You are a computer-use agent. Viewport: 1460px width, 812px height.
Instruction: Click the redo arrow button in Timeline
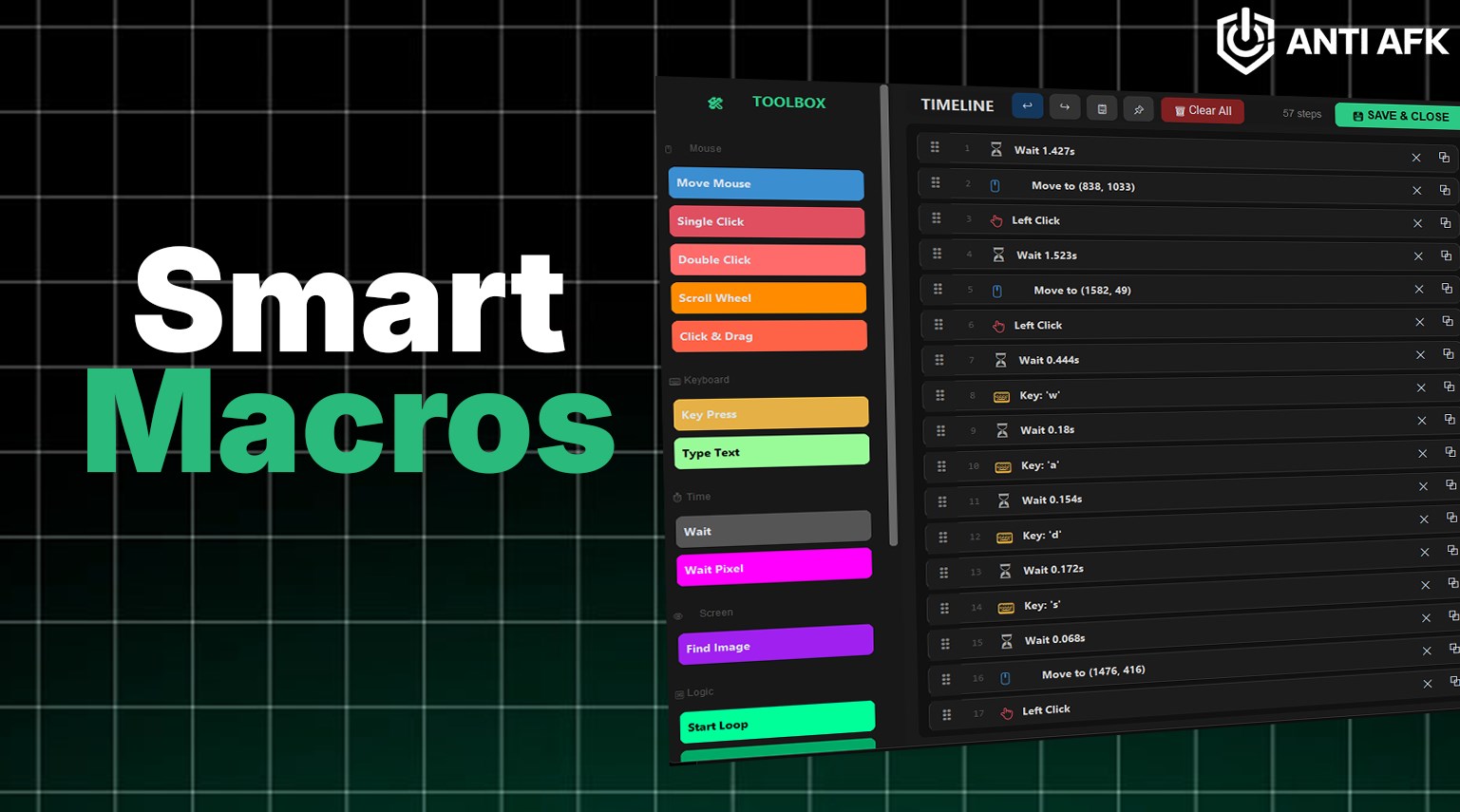1064,107
